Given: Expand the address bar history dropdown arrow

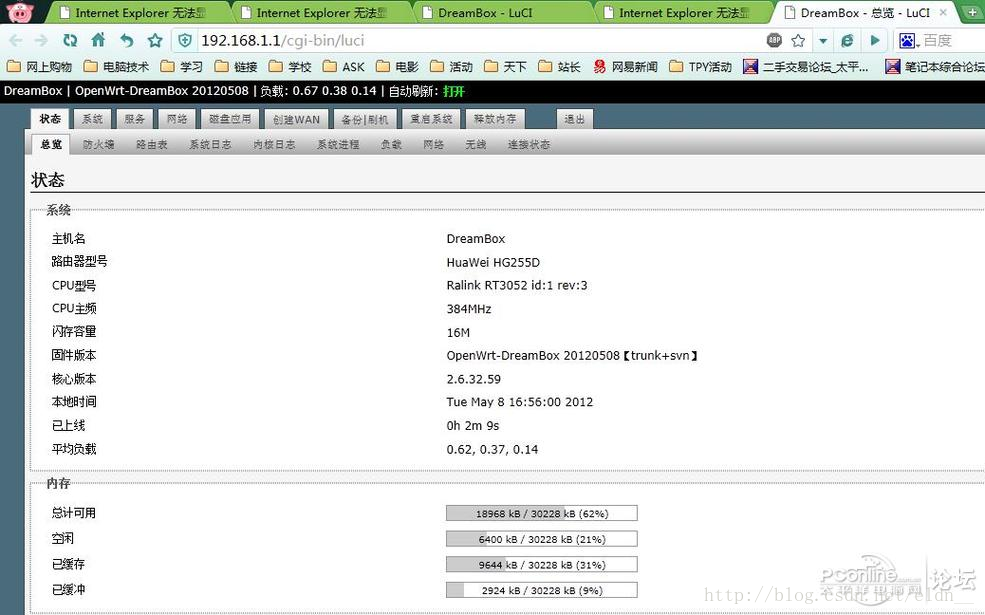Looking at the screenshot, I should [823, 41].
